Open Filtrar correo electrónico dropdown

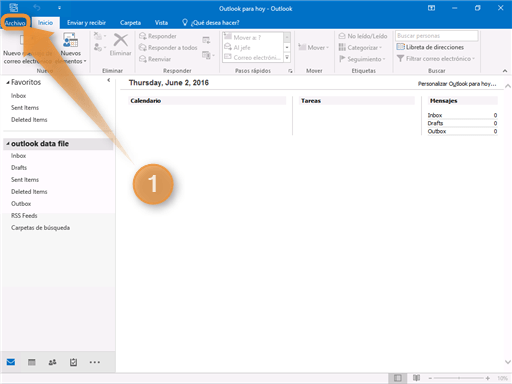(x=436, y=59)
